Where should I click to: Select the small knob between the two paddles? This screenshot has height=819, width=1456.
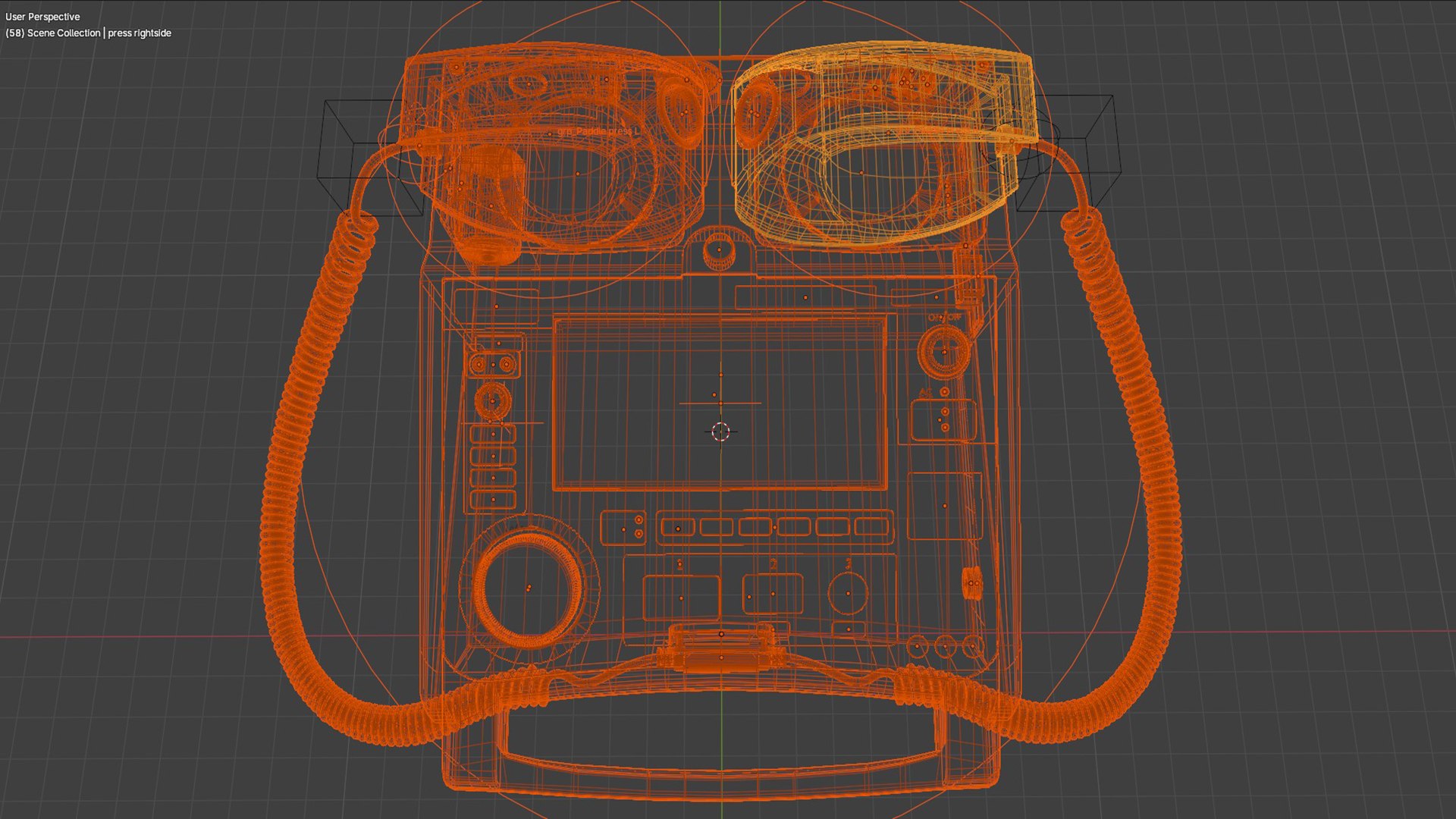717,249
